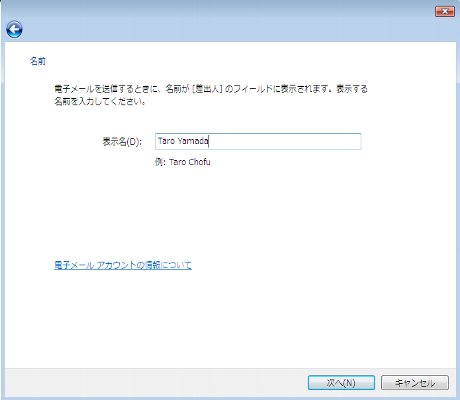
Task: Click the instruction paragraph about 差出人 field
Action: [211, 95]
